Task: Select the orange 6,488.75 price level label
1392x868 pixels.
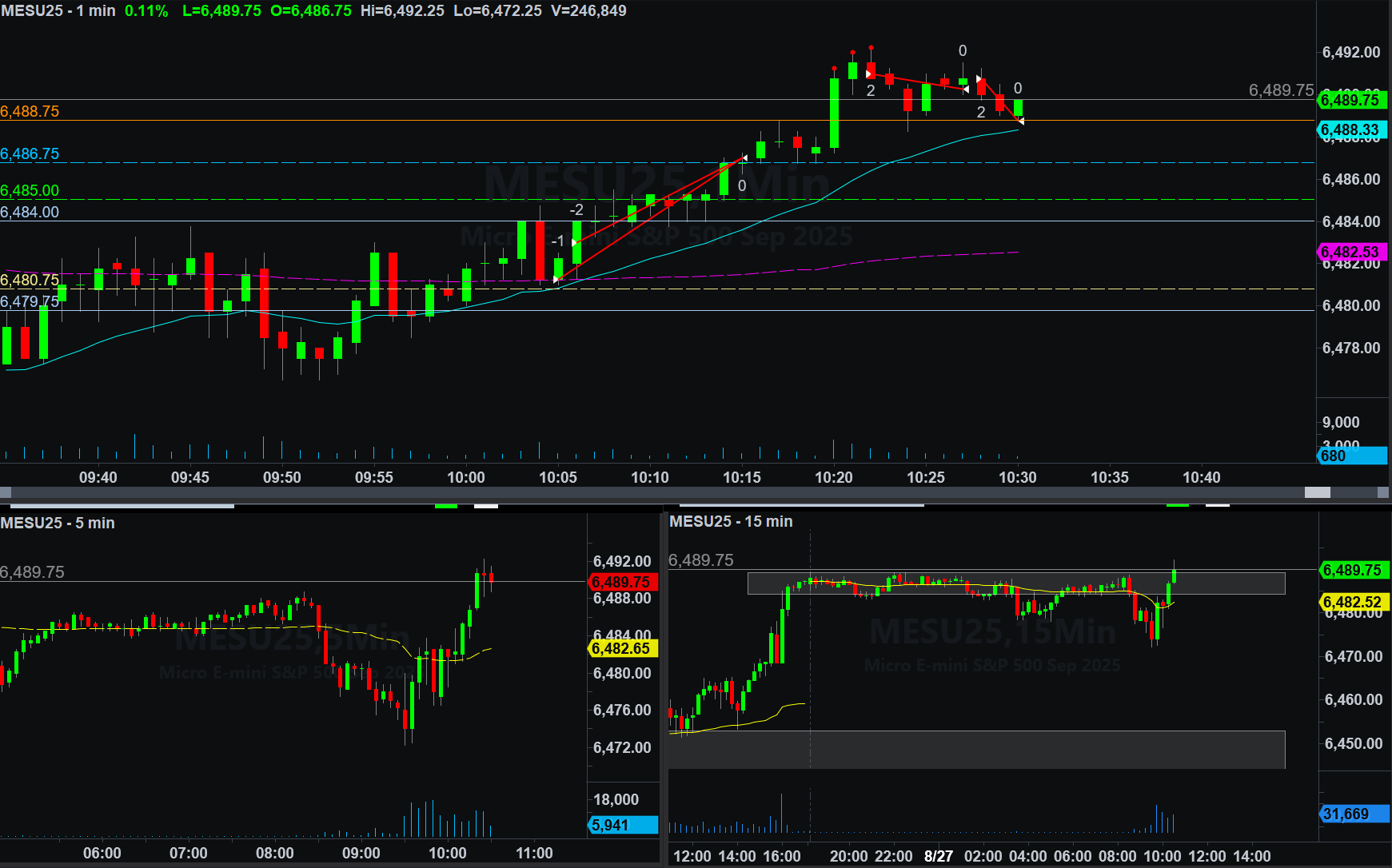Action: pos(30,111)
